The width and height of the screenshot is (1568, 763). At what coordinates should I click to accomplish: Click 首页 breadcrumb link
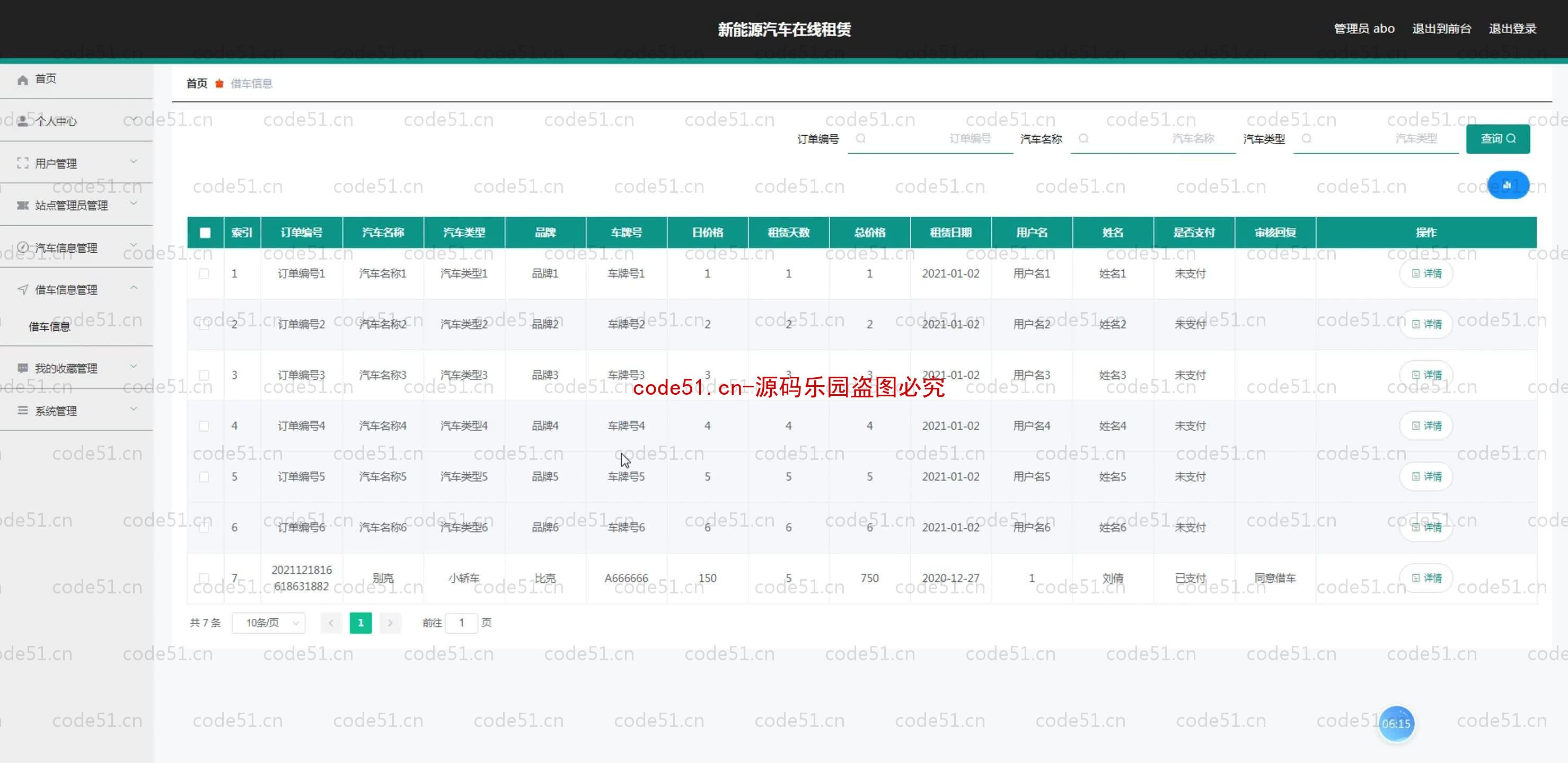197,83
